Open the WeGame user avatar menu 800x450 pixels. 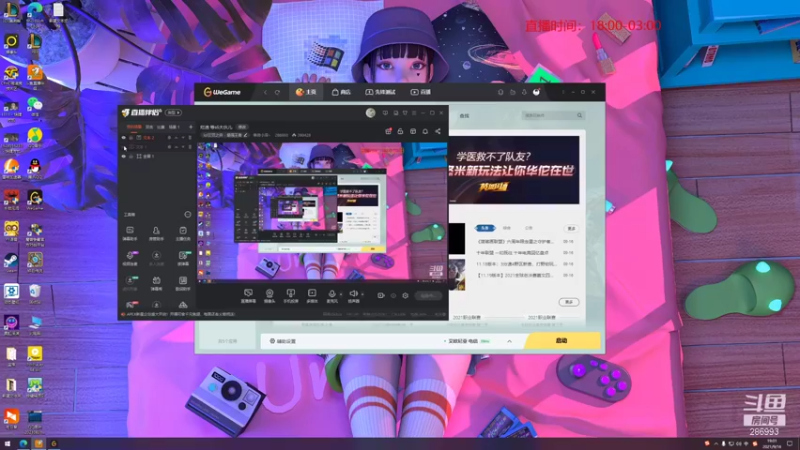[536, 92]
